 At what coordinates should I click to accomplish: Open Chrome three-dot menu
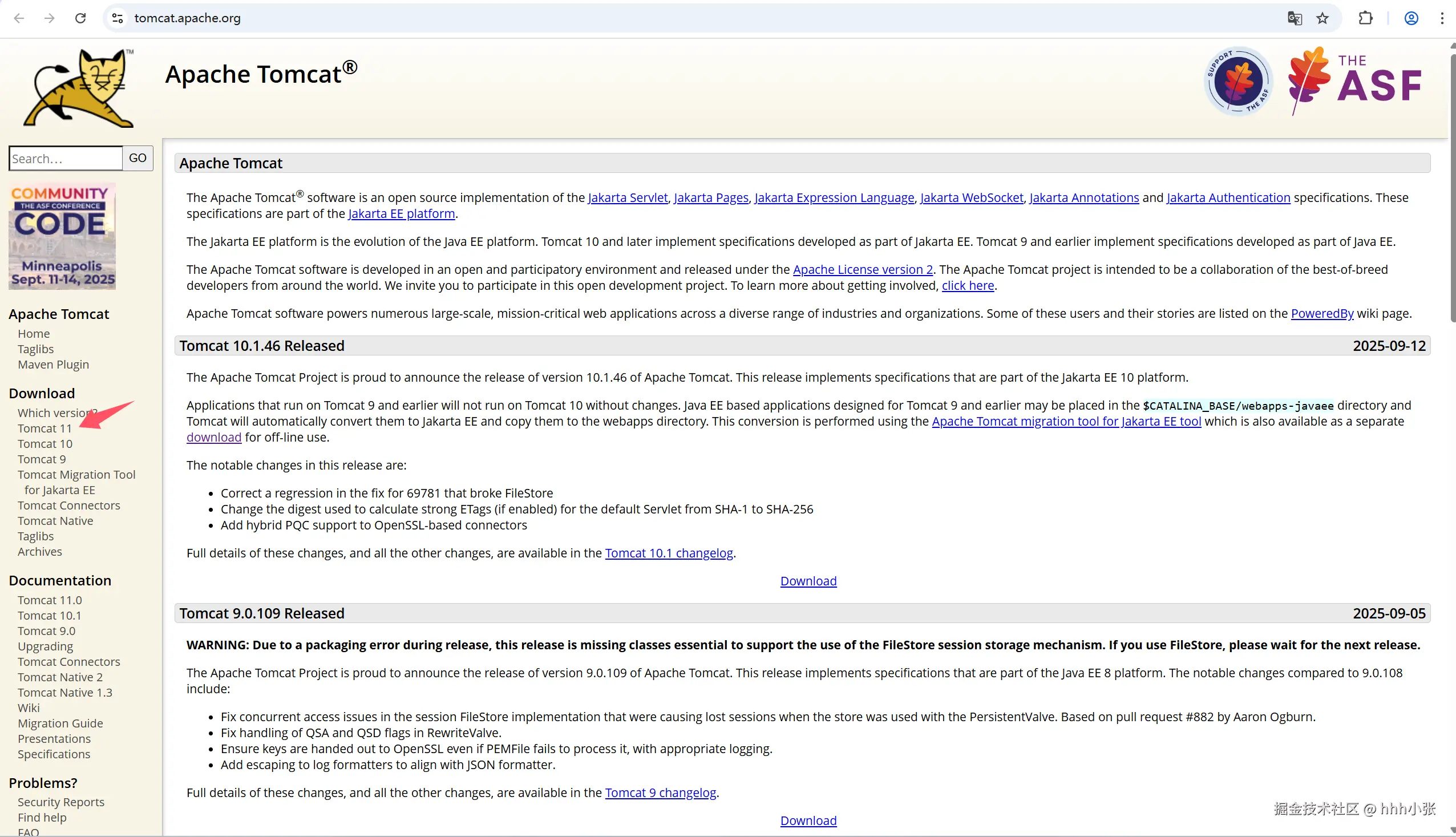click(1442, 18)
